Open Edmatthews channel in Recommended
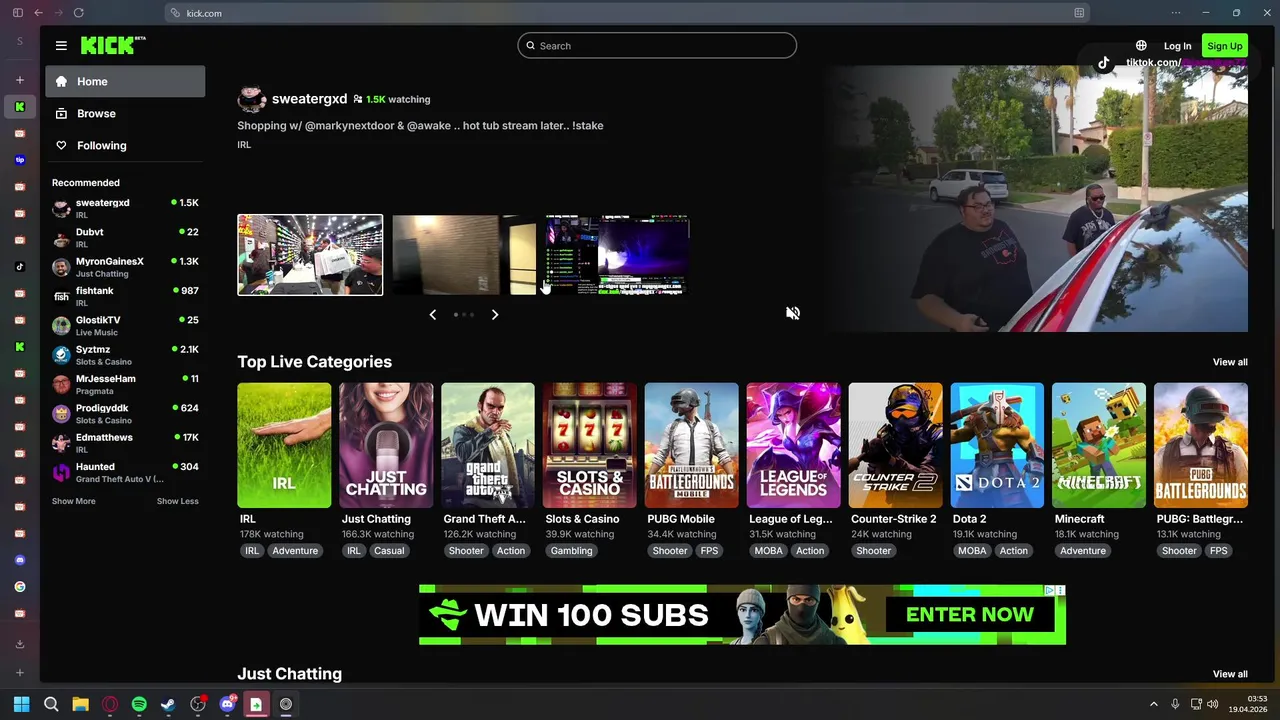The width and height of the screenshot is (1280, 720). 125,443
